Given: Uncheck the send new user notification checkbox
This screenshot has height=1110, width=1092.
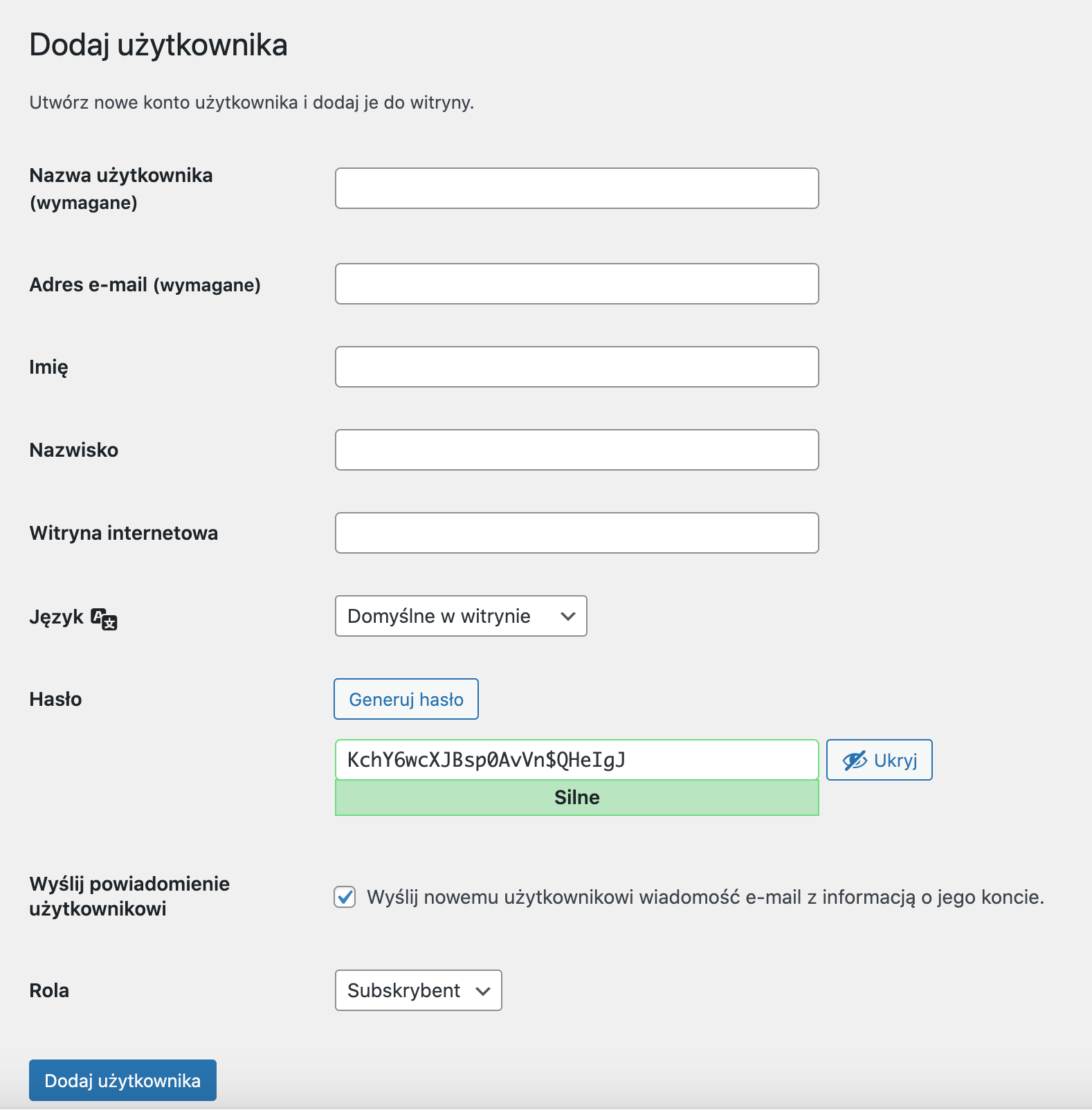Looking at the screenshot, I should (345, 897).
